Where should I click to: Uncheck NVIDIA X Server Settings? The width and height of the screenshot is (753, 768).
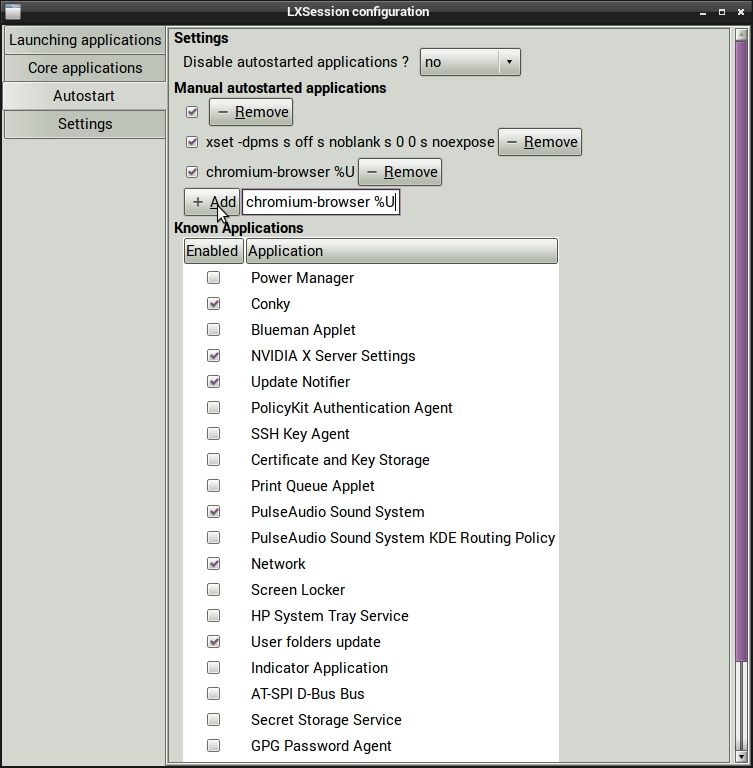coord(213,356)
